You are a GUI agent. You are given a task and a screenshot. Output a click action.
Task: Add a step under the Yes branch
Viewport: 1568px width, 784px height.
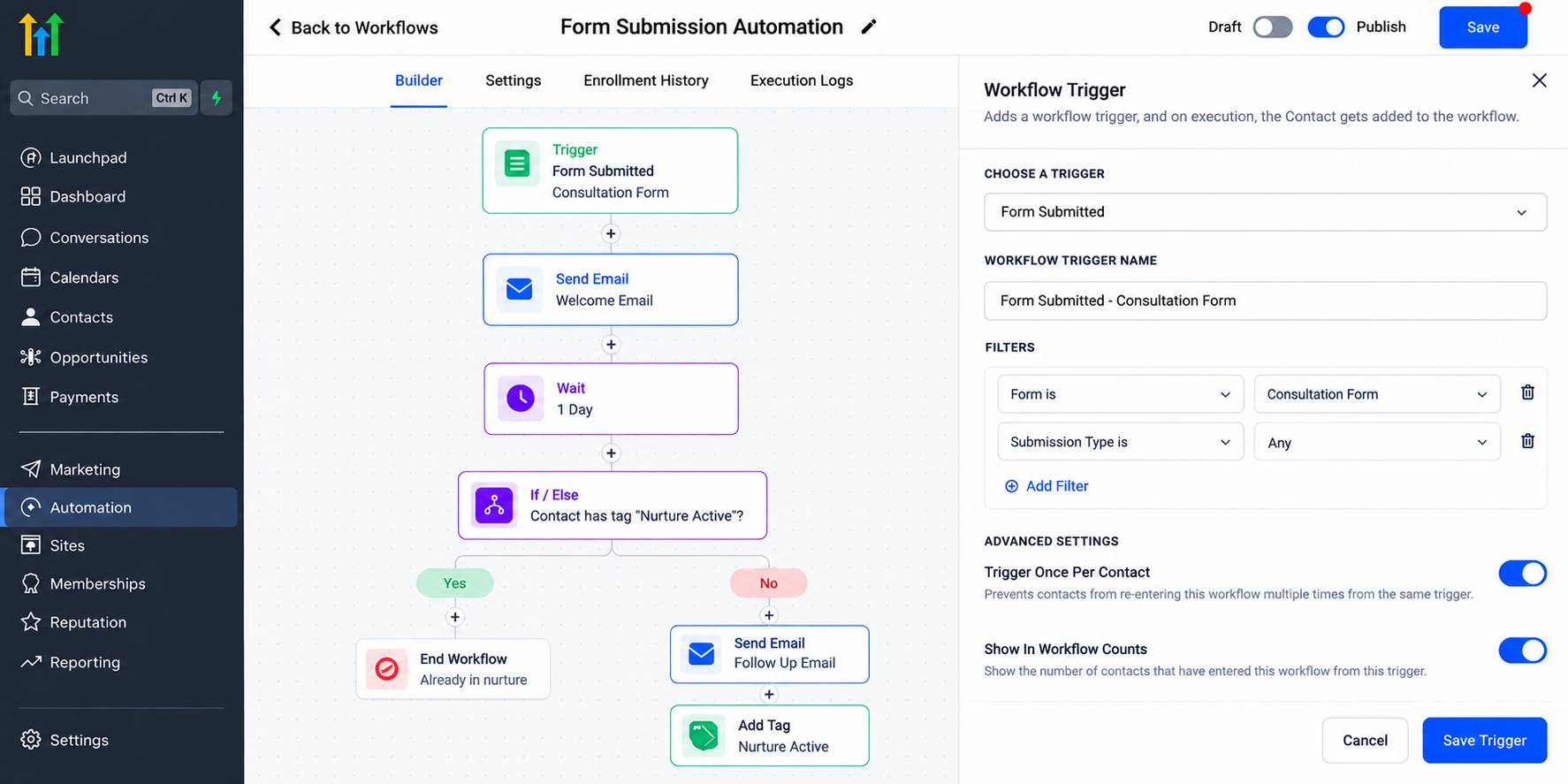(455, 617)
